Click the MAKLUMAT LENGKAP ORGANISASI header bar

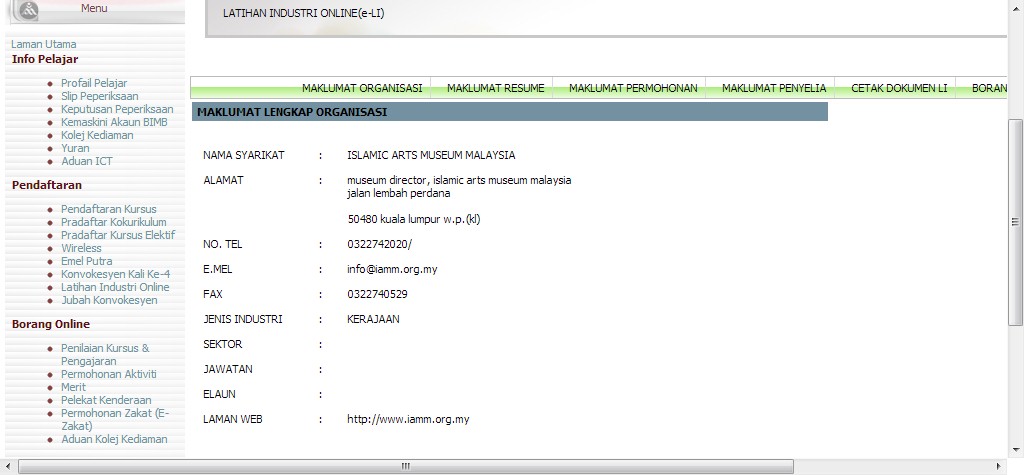coord(509,112)
